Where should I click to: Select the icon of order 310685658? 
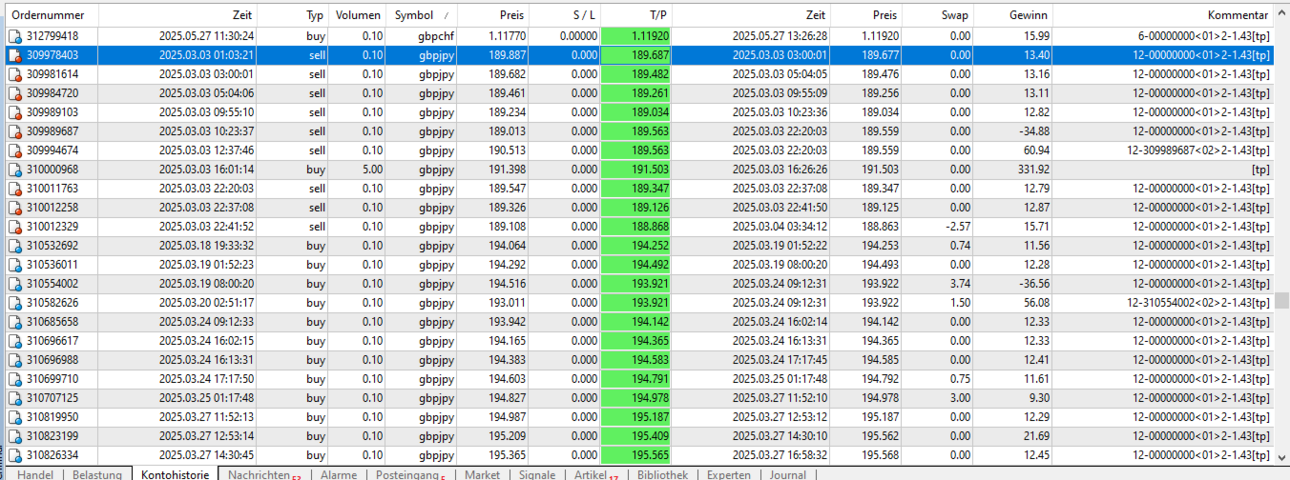click(14, 321)
